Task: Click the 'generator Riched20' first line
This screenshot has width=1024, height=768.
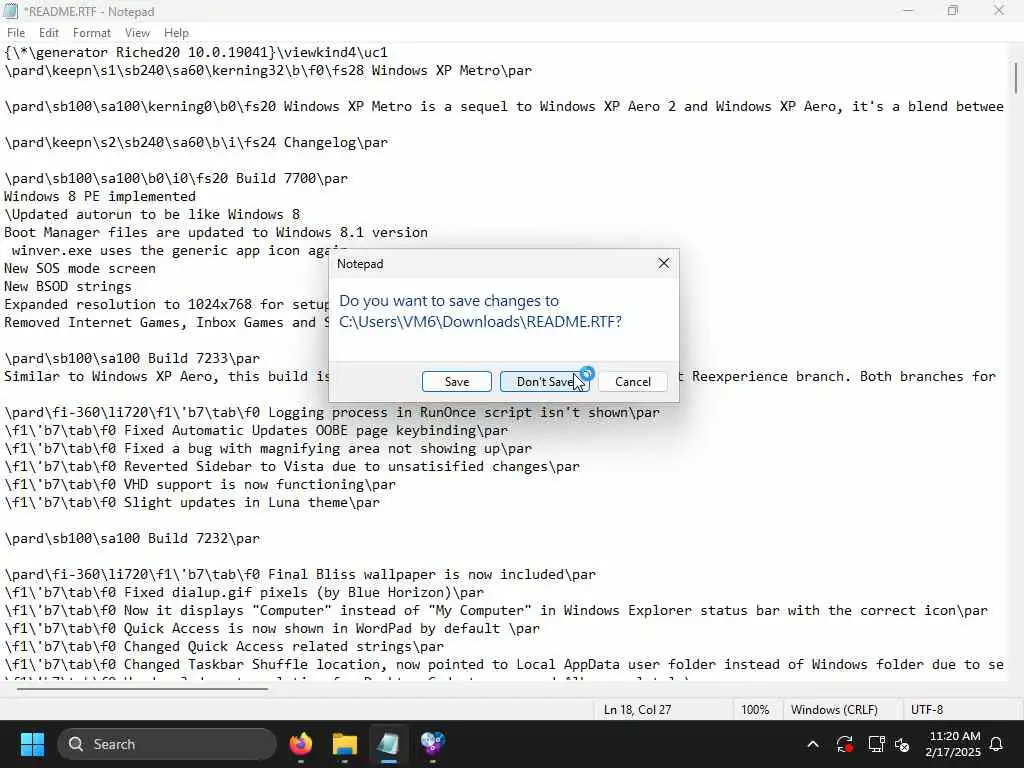Action: (x=196, y=52)
